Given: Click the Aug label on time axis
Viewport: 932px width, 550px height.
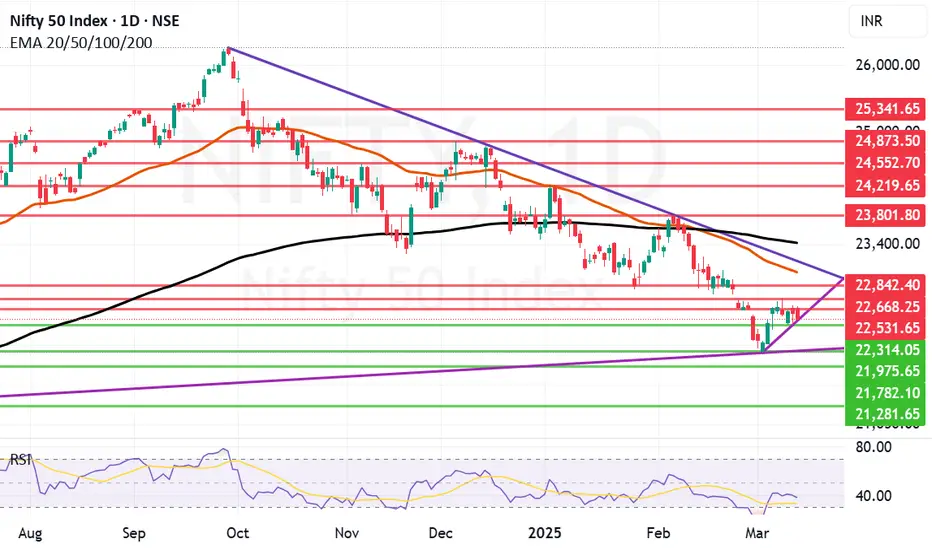Looking at the screenshot, I should pos(30,533).
